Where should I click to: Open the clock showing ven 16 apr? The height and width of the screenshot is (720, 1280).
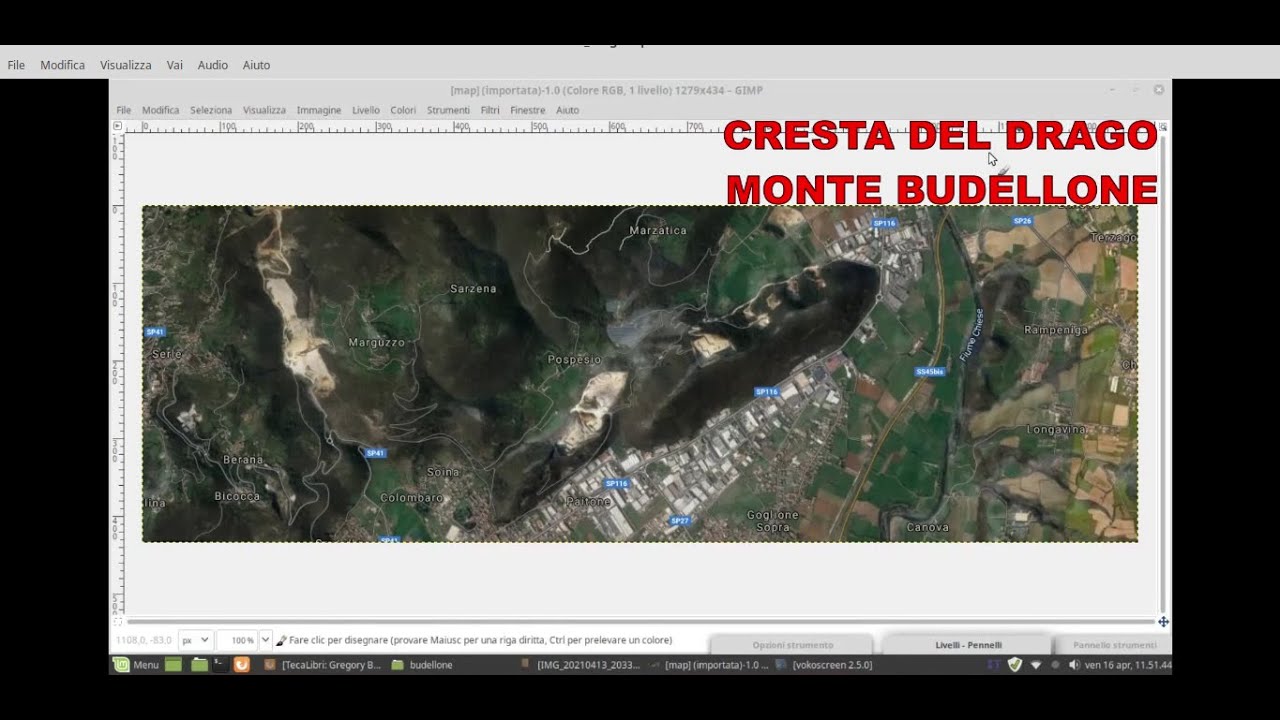click(1128, 664)
